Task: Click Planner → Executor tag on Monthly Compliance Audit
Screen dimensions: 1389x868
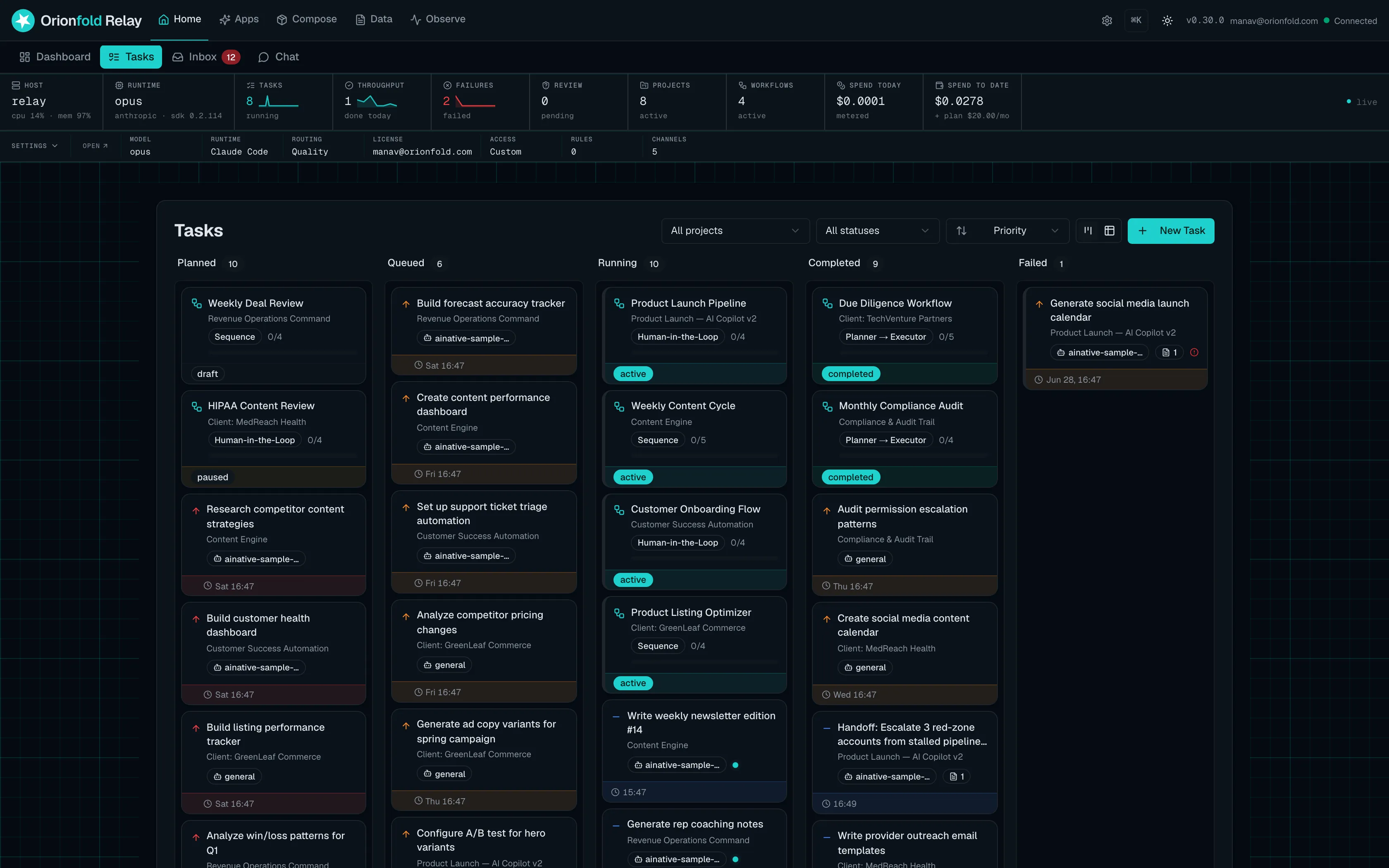Action: pyautogui.click(x=885, y=440)
